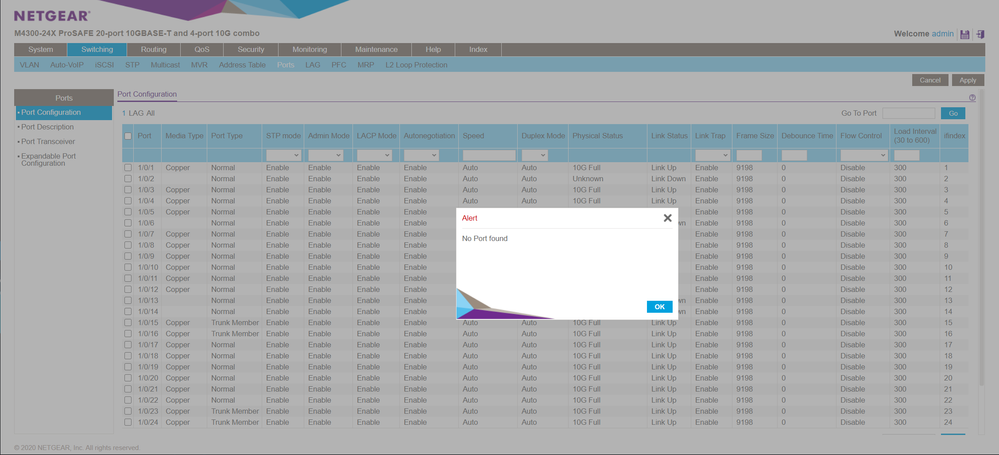Open the STP mode dropdown
This screenshot has width=999, height=455.
(284, 155)
